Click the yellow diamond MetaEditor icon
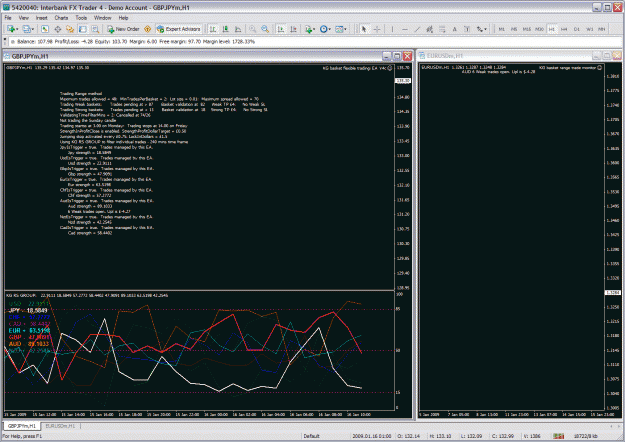This screenshot has height=442, width=625. [147, 29]
